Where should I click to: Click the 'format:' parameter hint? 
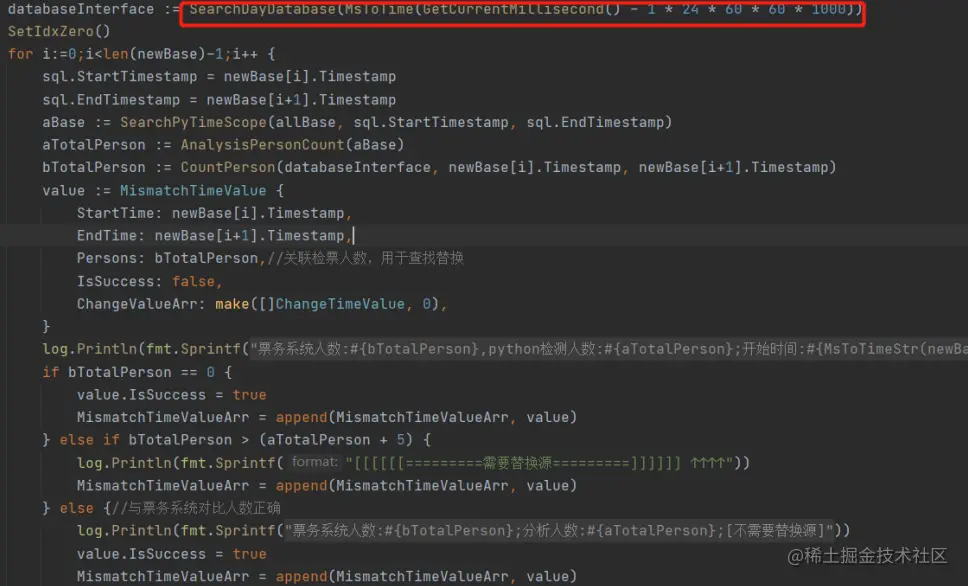click(x=315, y=462)
